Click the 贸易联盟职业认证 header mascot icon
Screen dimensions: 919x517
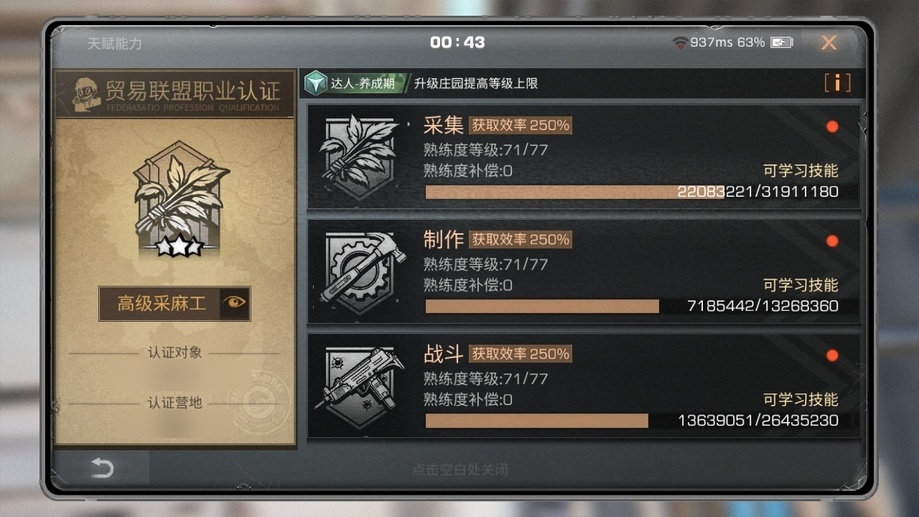pos(86,94)
